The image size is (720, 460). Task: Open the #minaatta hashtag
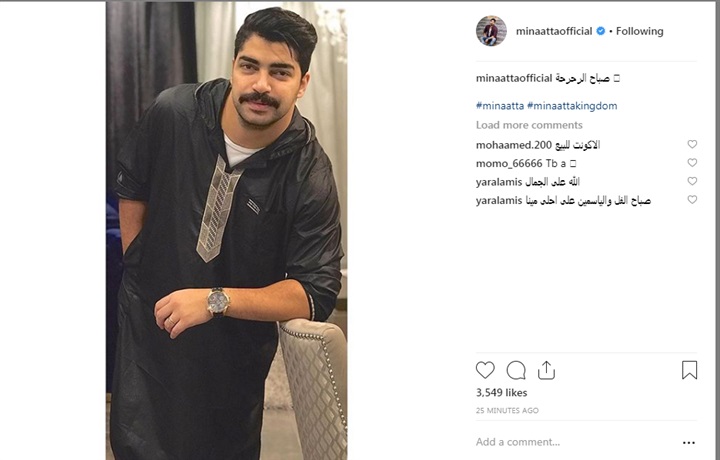[x=500, y=106]
